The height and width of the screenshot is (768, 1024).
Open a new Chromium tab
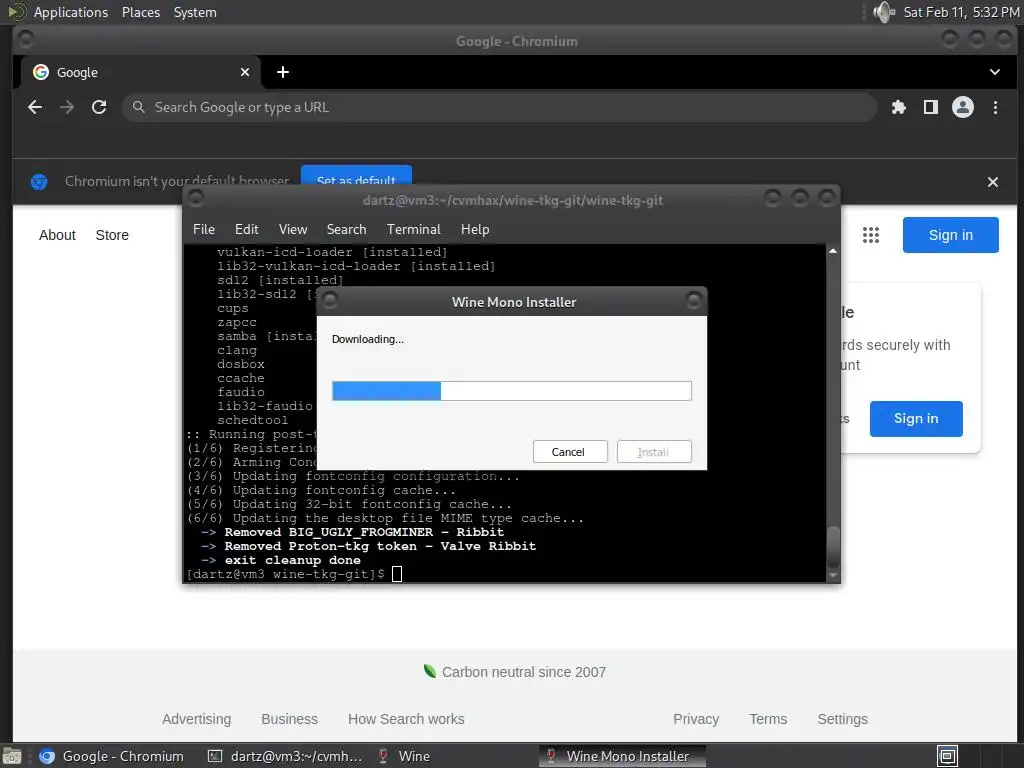[x=283, y=72]
